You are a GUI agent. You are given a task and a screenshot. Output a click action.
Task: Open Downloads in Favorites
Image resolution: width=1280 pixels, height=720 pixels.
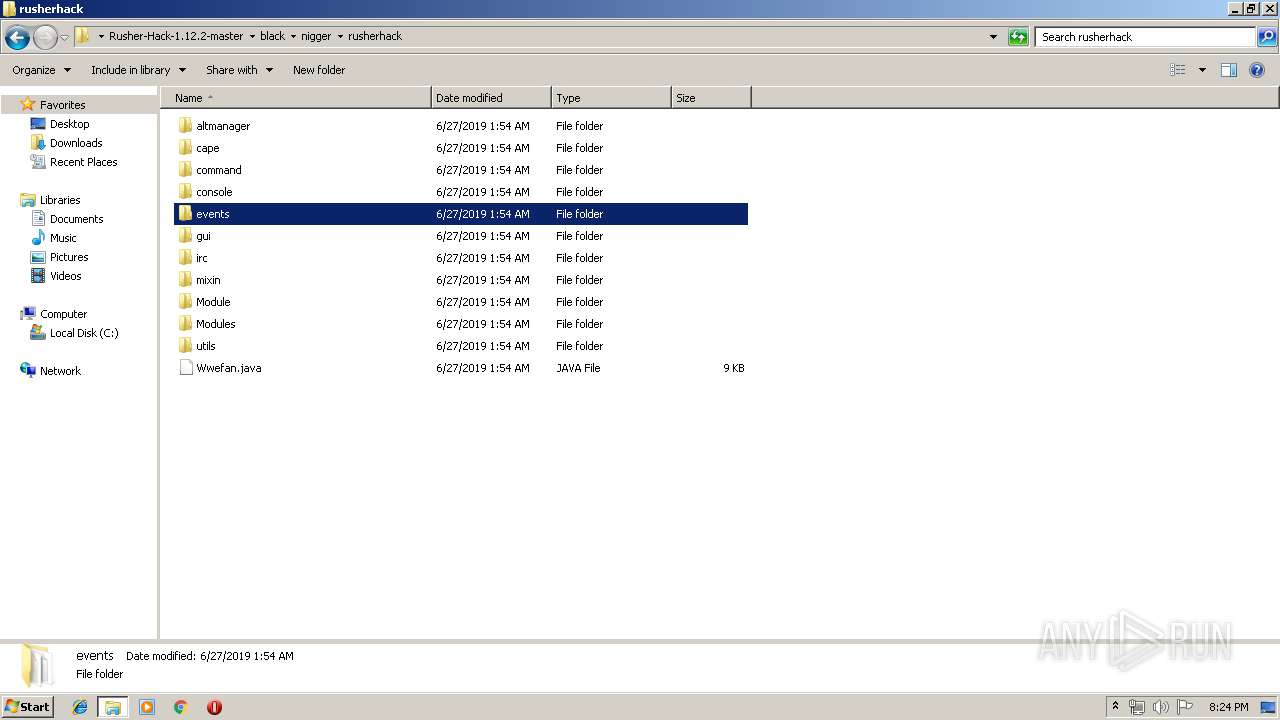coord(76,143)
